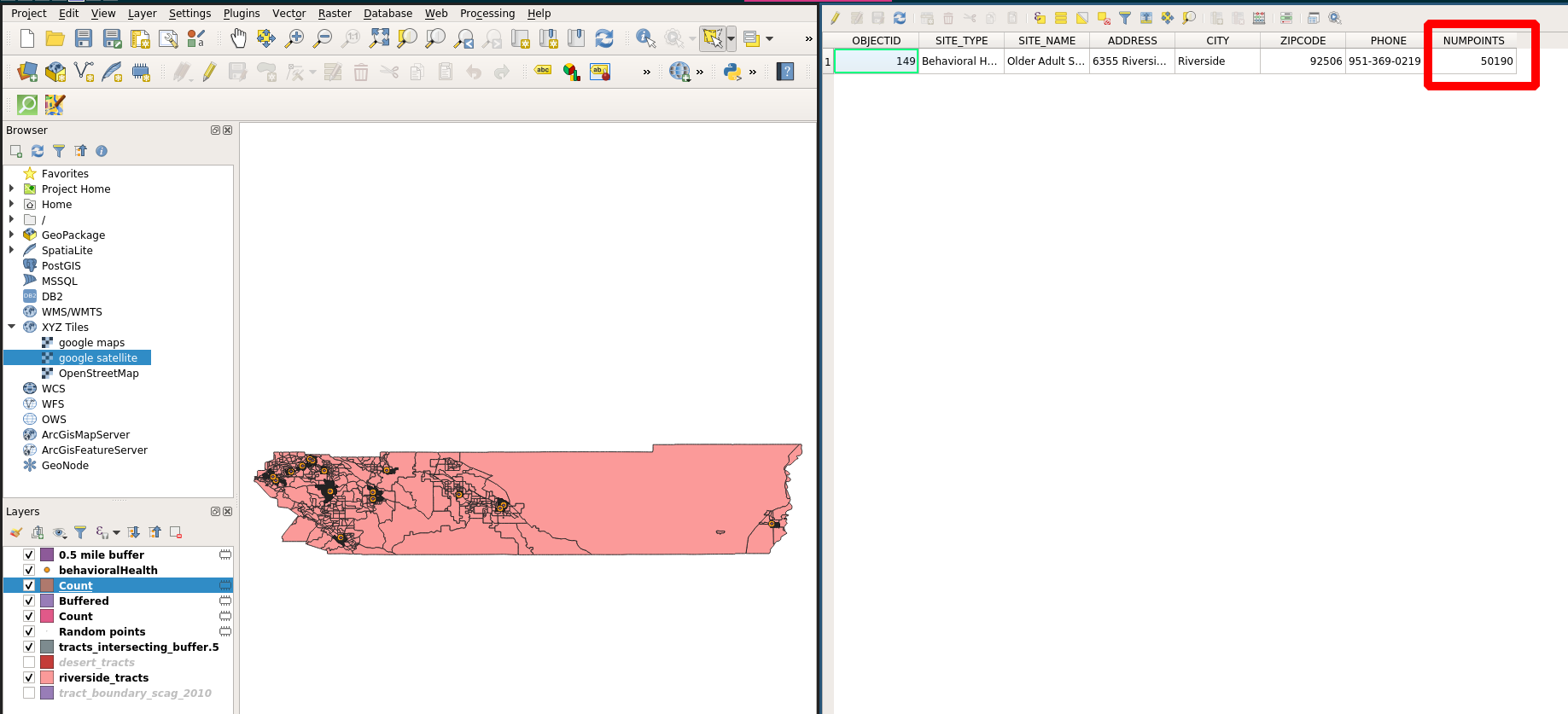This screenshot has width=1568, height=714.
Task: Collapse the XYZ Tiles tree node
Action: tap(12, 327)
